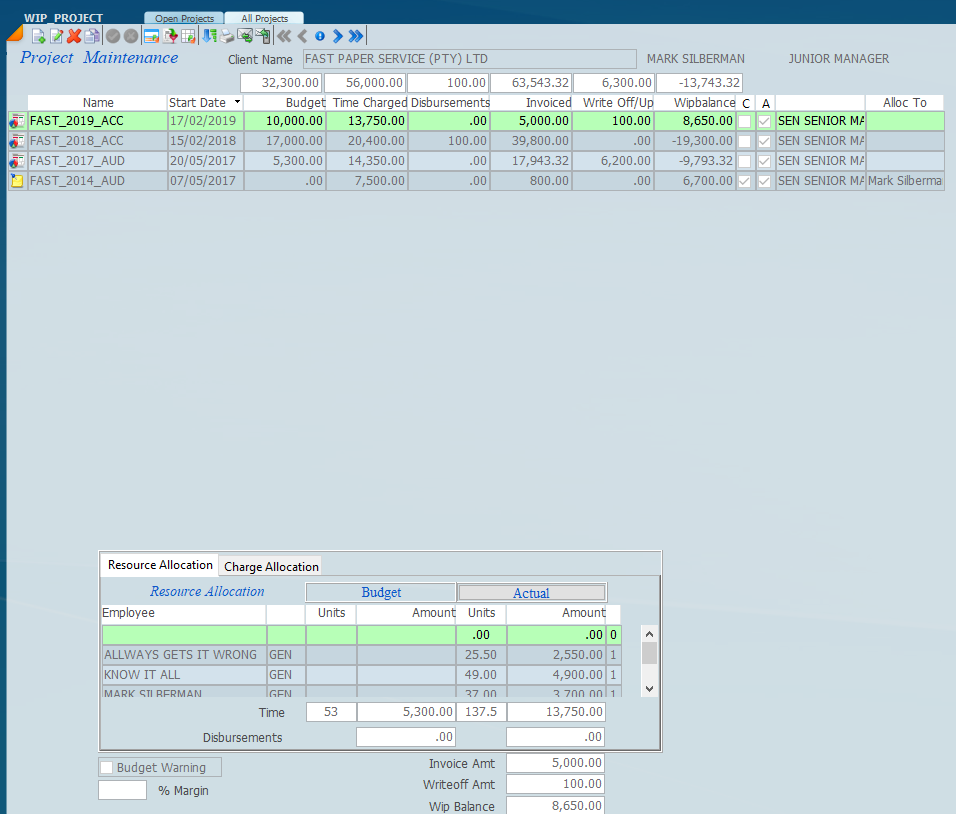Go to next record right arrow
The width and height of the screenshot is (956, 814).
tap(338, 36)
